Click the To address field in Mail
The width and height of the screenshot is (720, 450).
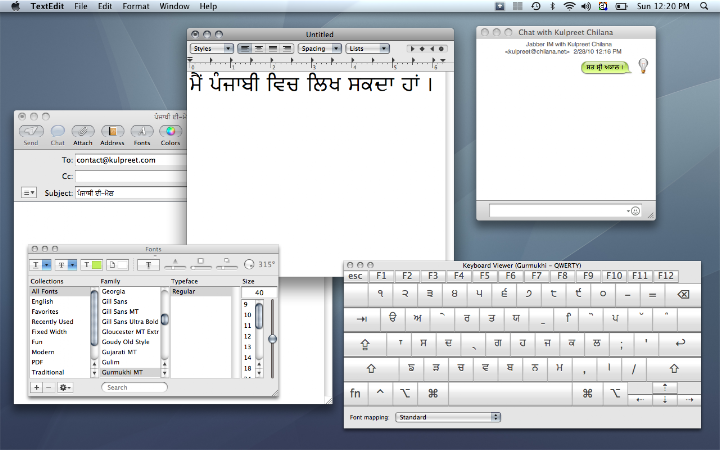131,160
